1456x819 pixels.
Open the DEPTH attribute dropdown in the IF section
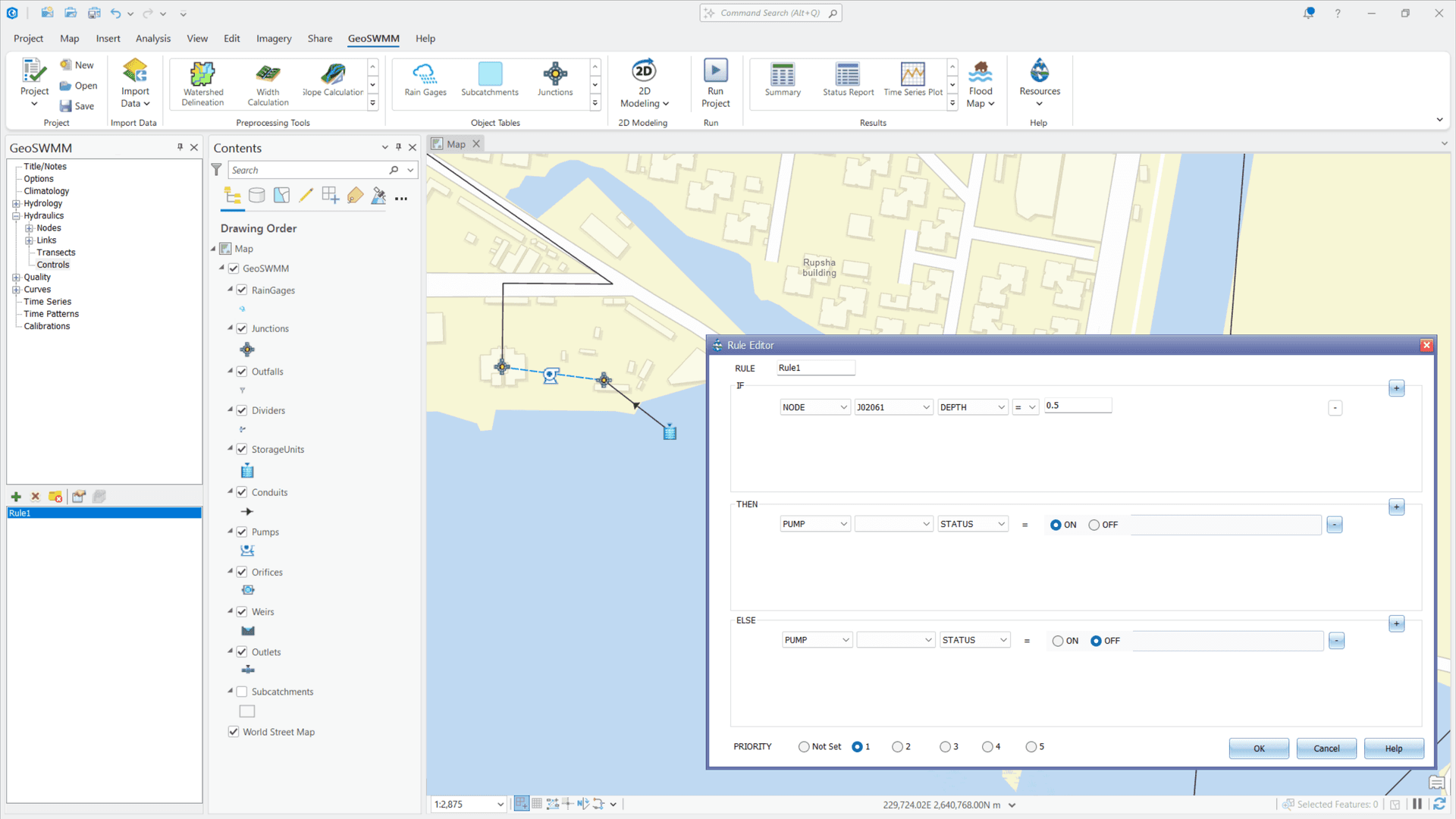pos(972,406)
